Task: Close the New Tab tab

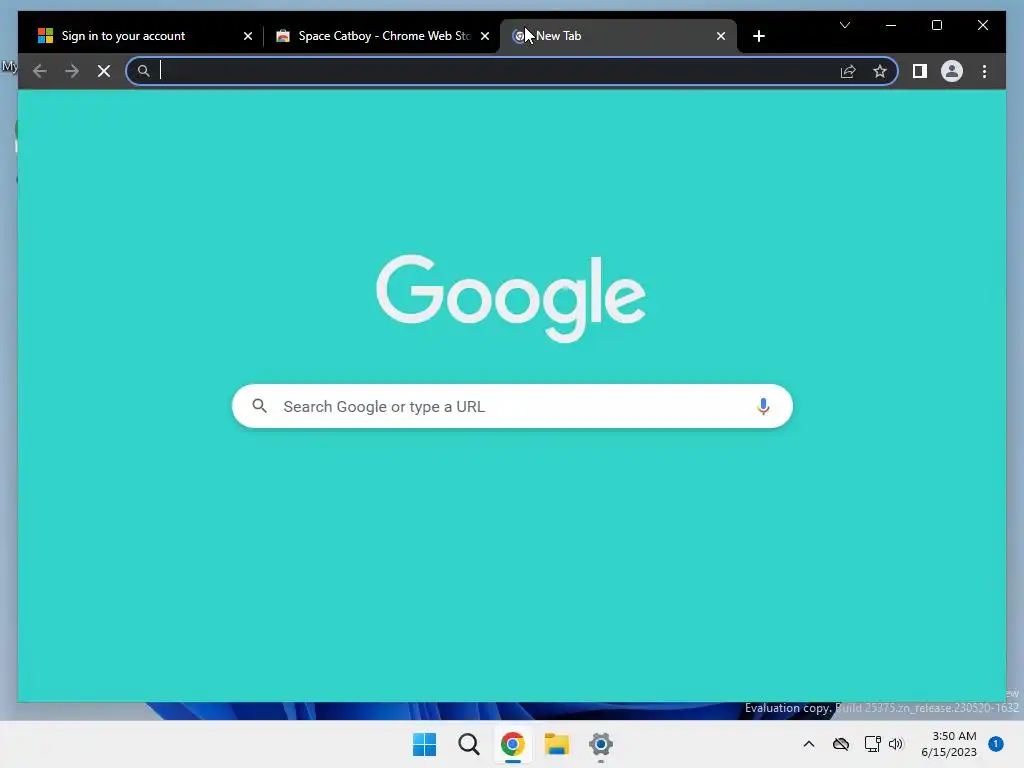Action: [720, 36]
